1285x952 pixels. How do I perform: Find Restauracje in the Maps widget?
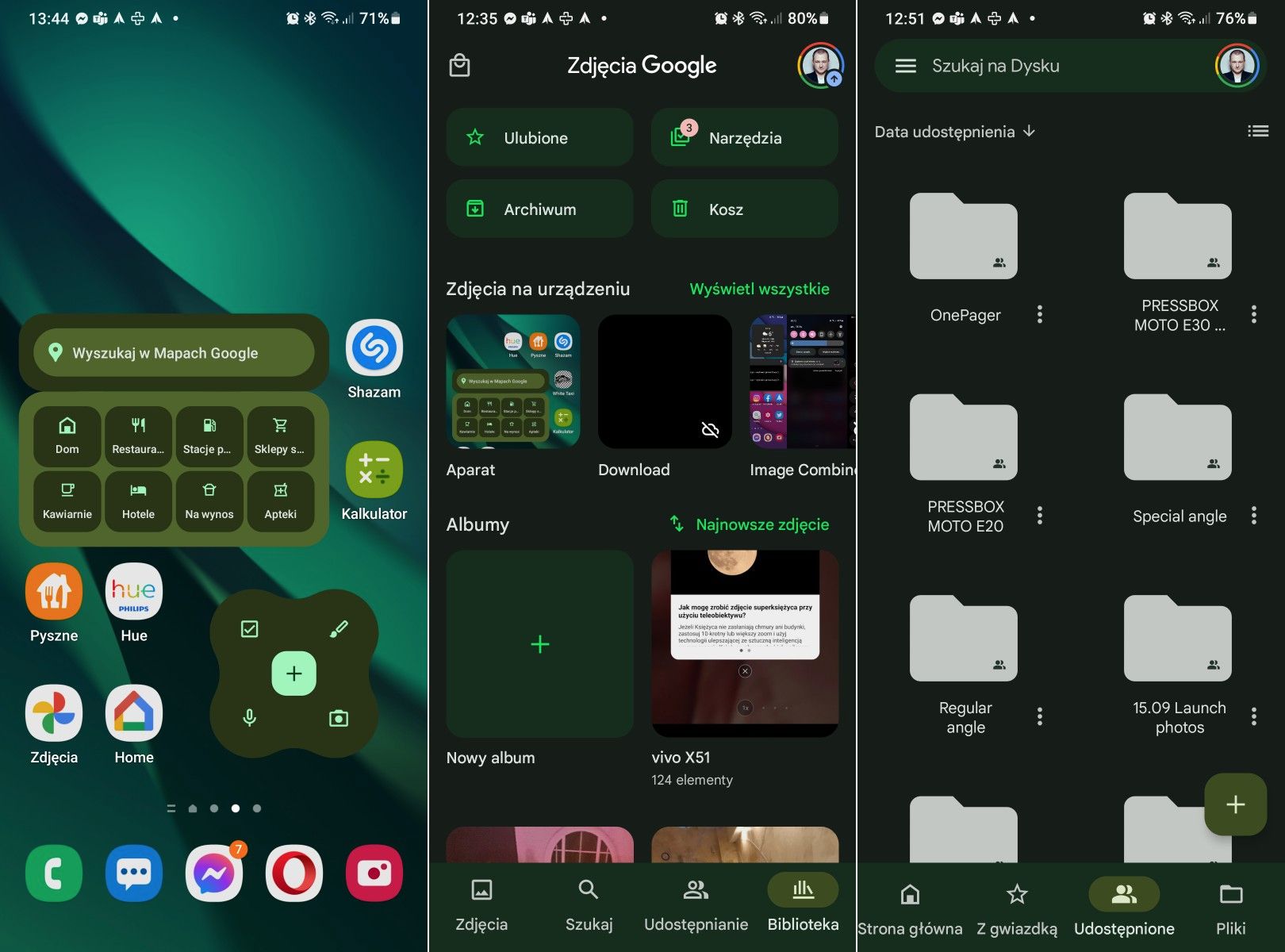138,436
